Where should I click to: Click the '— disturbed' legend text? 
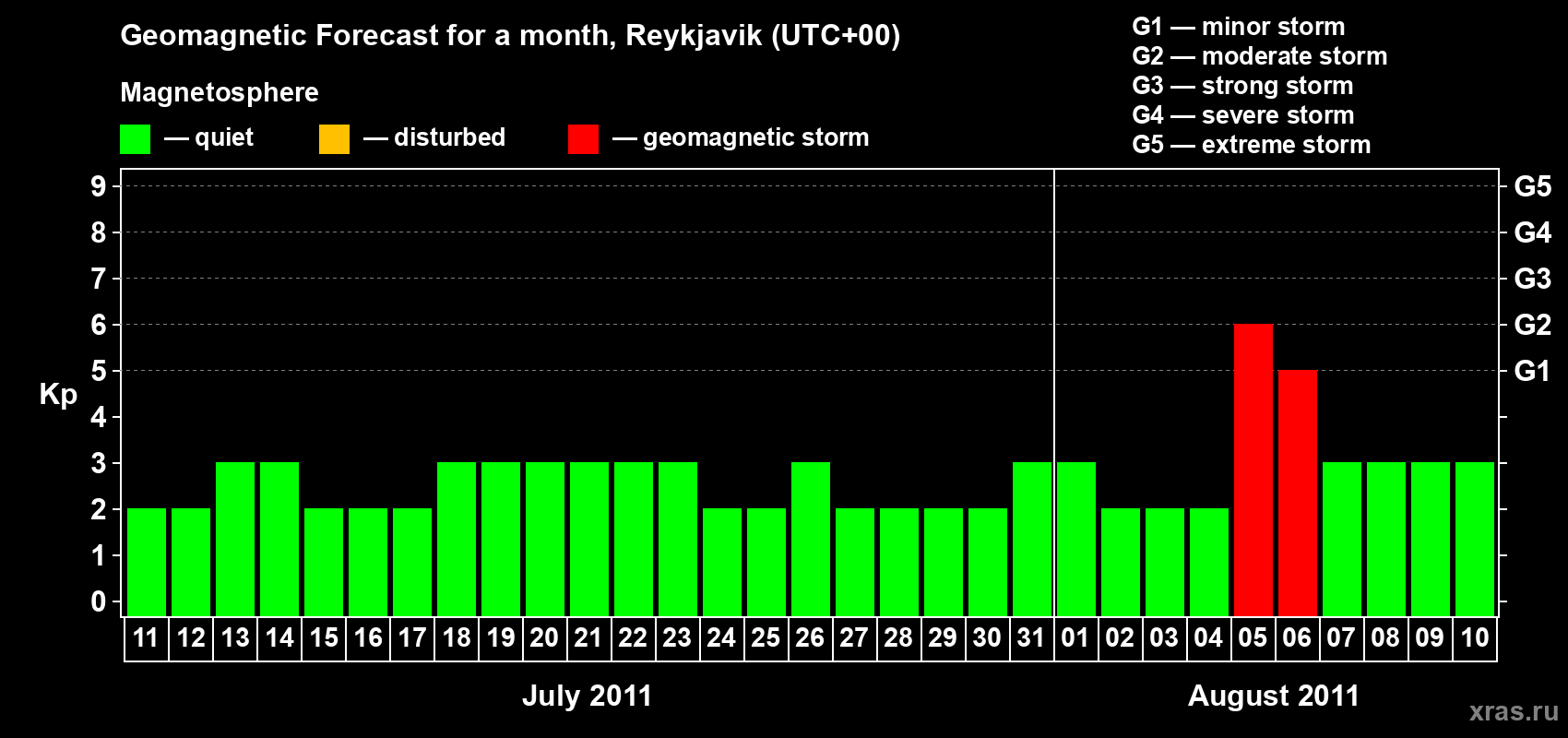(x=434, y=137)
